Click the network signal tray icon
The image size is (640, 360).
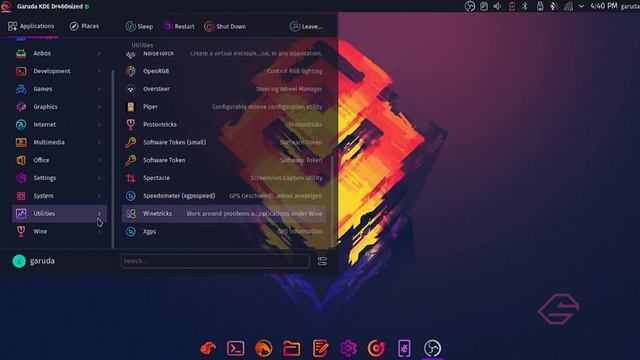pyautogui.click(x=568, y=6)
